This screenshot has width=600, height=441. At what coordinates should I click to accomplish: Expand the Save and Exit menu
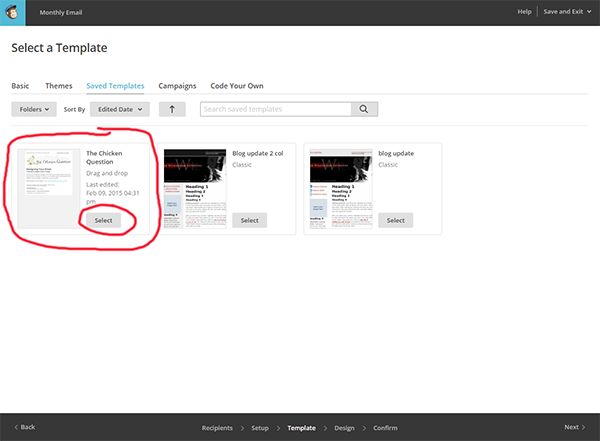point(567,12)
